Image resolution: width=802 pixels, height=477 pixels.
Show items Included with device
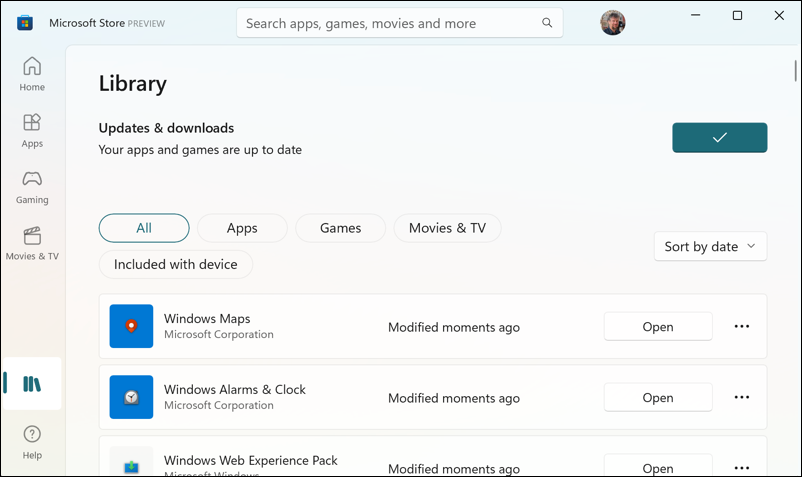point(175,264)
